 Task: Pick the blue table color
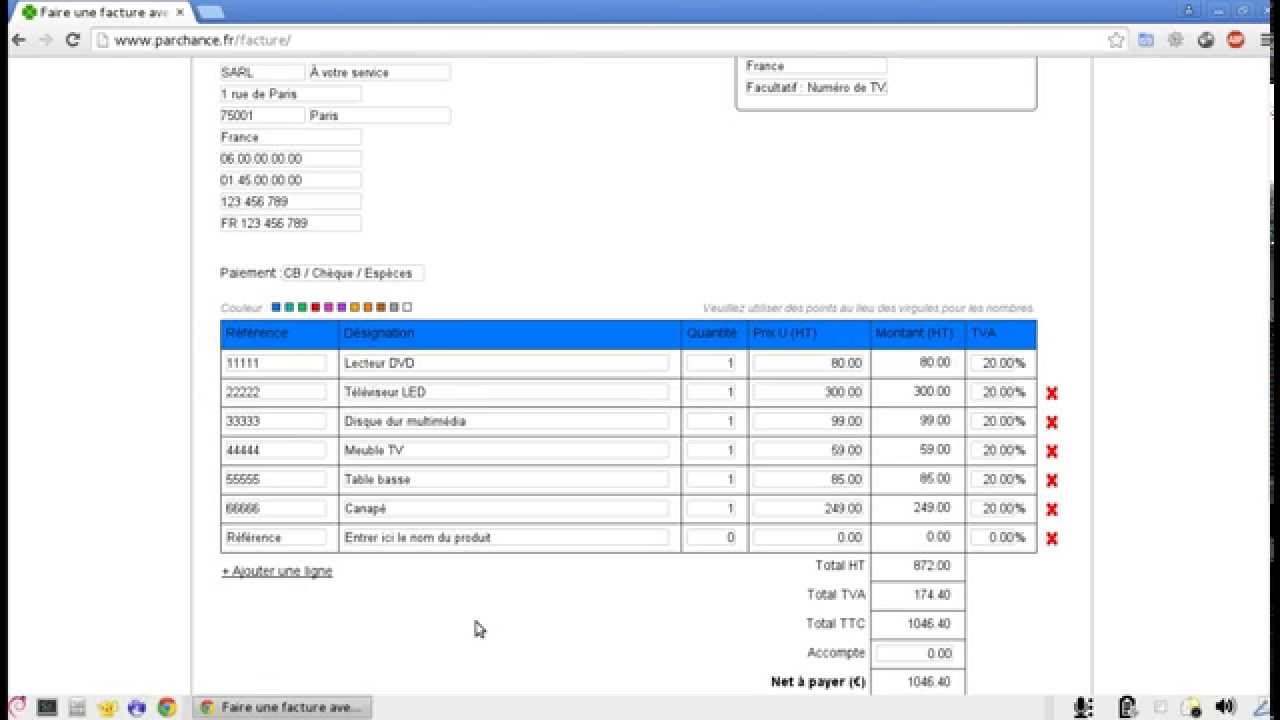[276, 308]
